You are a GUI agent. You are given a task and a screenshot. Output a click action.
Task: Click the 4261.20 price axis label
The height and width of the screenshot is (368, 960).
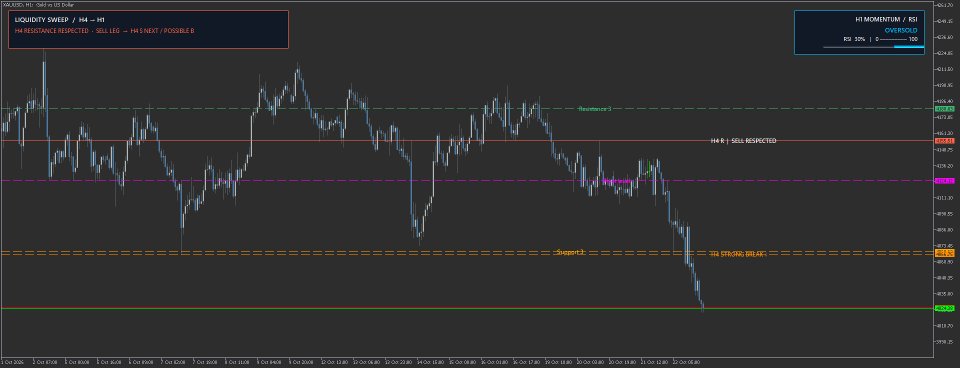(945, 5)
